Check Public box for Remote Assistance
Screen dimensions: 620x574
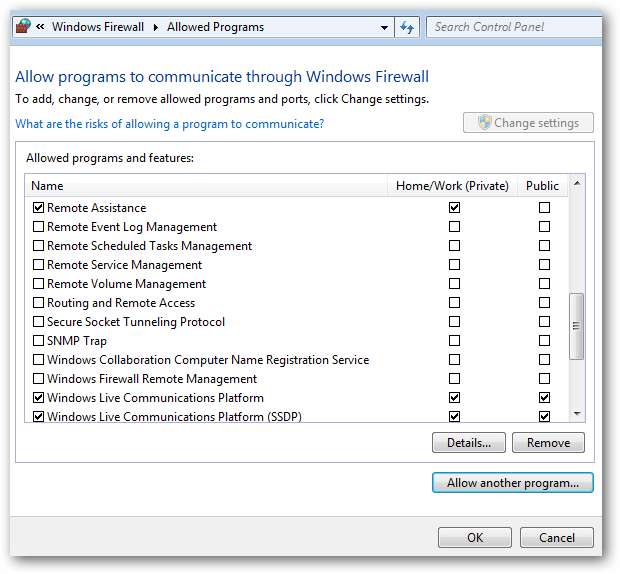[544, 208]
